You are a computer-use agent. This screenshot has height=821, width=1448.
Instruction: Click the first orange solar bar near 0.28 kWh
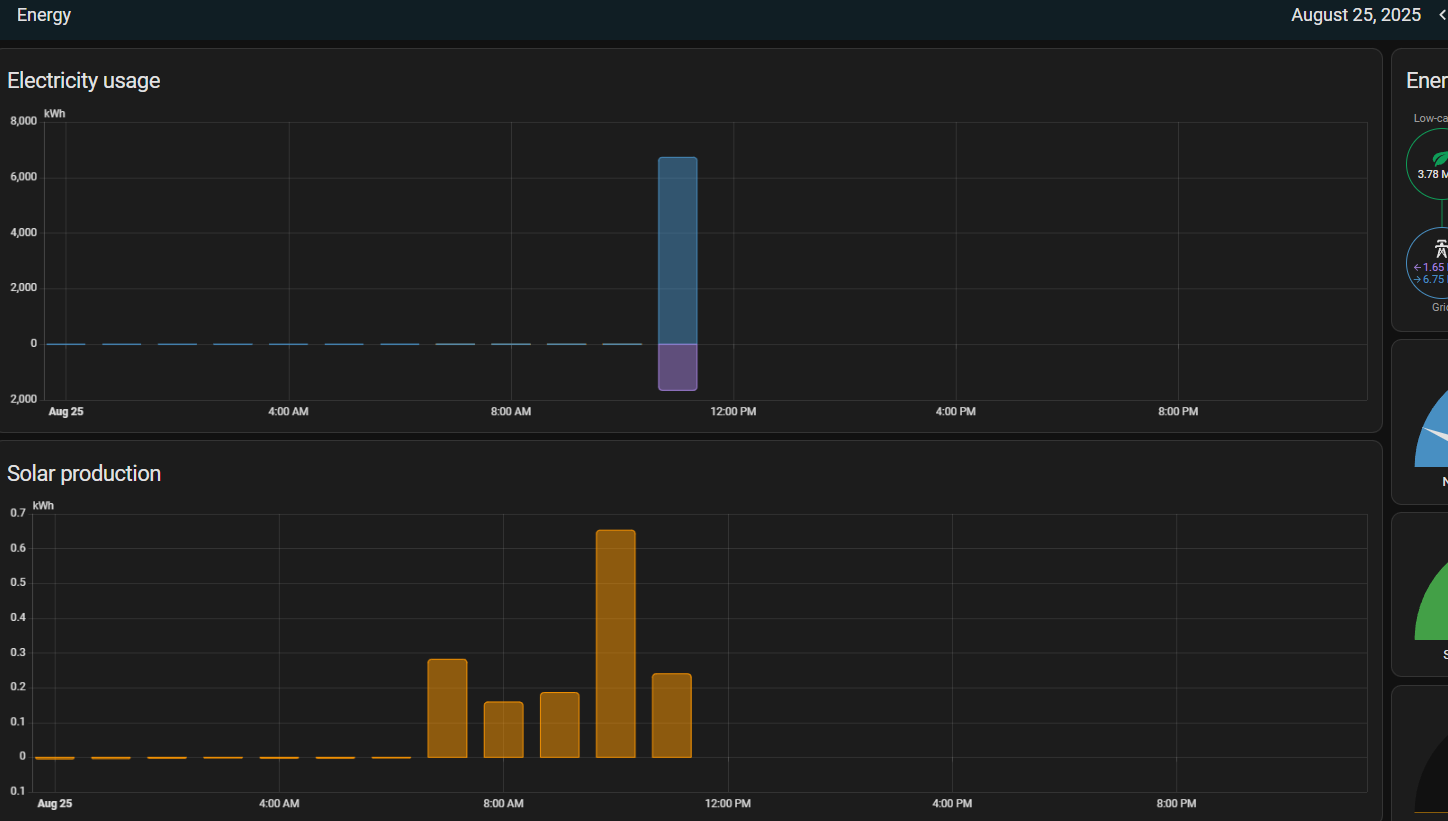[447, 708]
